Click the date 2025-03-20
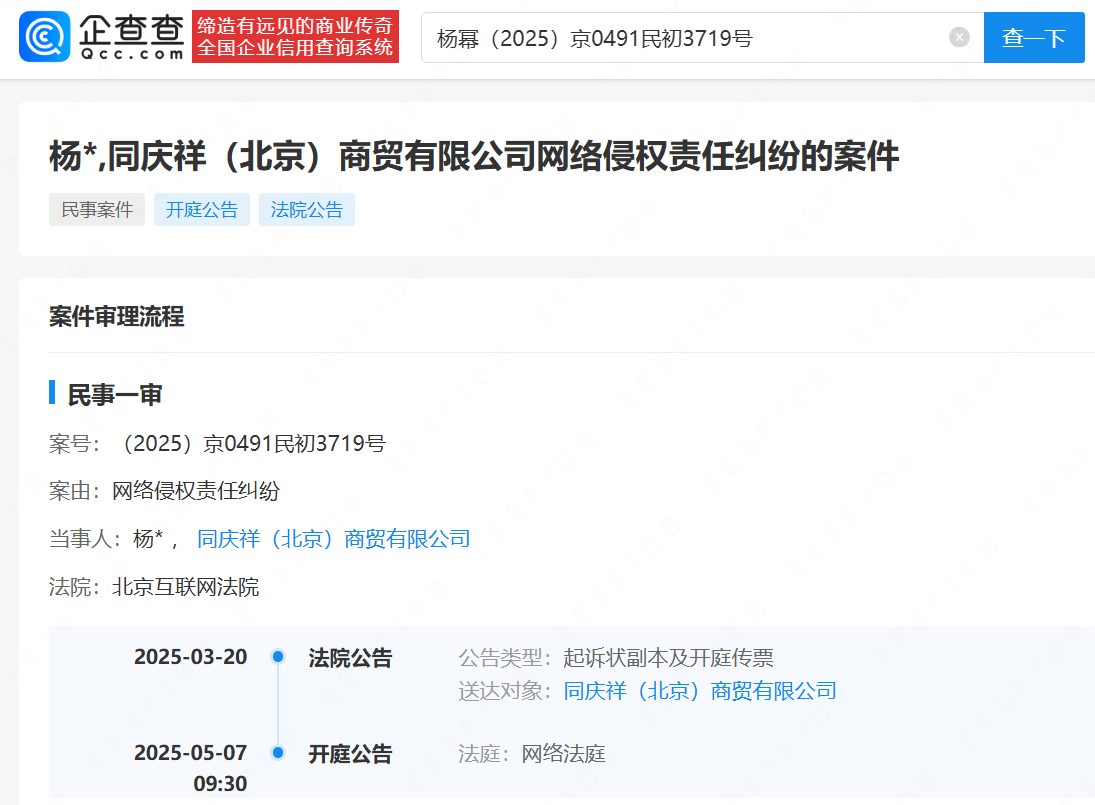This screenshot has width=1095, height=805. (190, 657)
